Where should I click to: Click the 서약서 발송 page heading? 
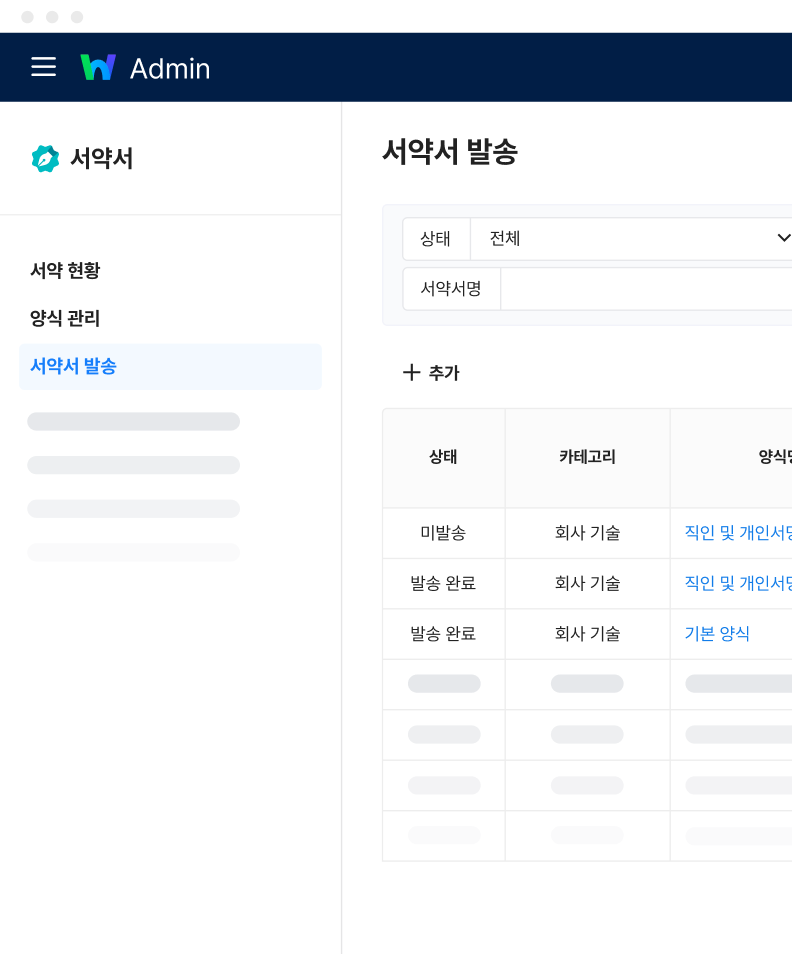click(x=450, y=152)
